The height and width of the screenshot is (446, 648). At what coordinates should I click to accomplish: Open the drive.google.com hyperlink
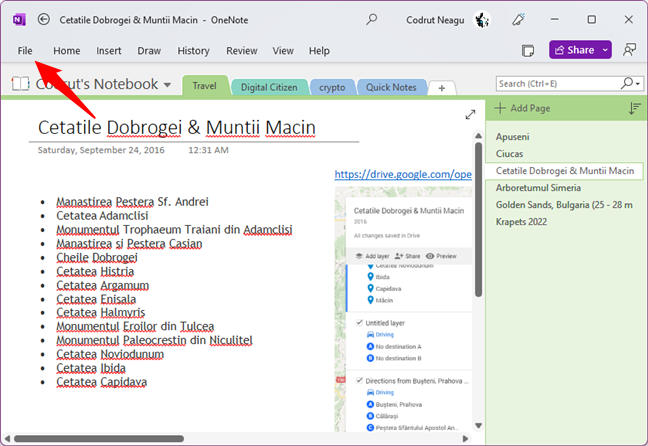403,174
